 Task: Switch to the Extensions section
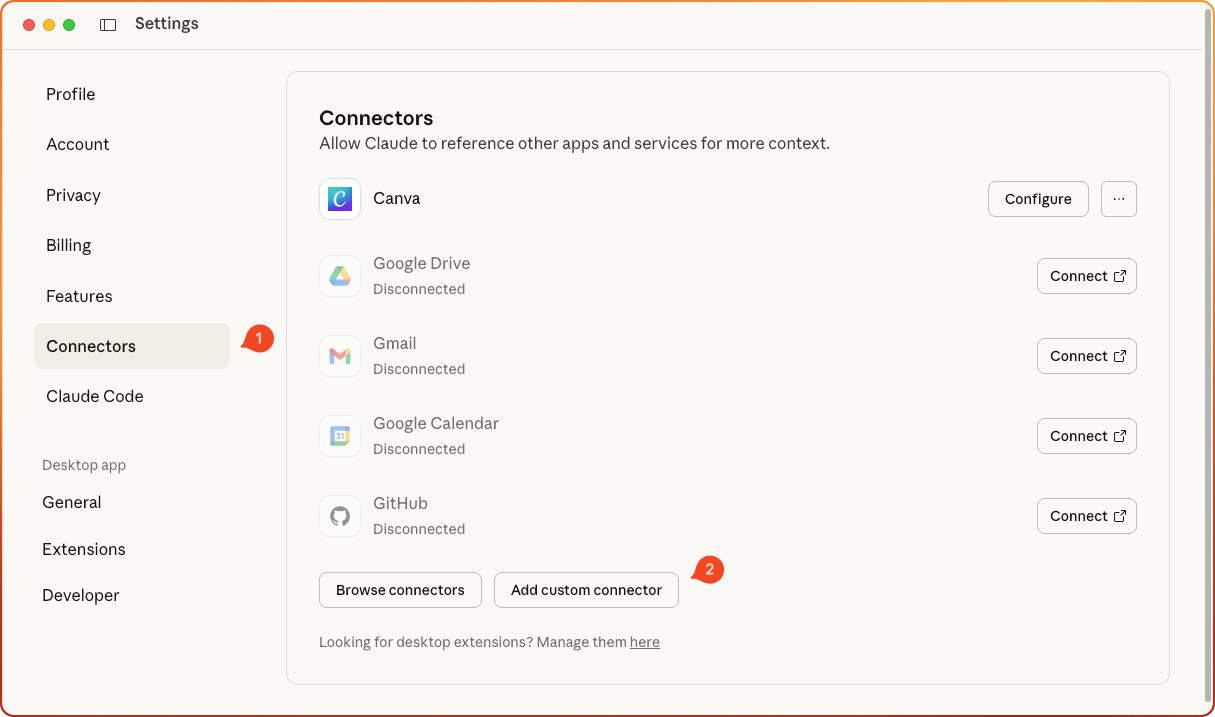84,549
